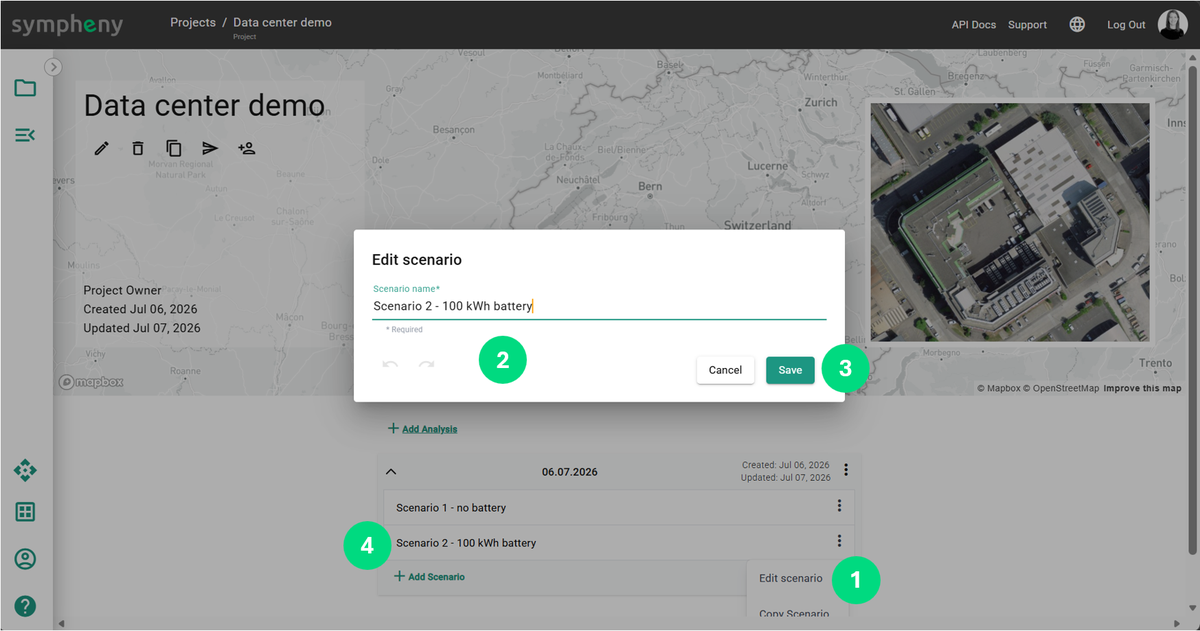Click the collapse menu icon in sidebar
The image size is (1200, 631).
[25, 135]
